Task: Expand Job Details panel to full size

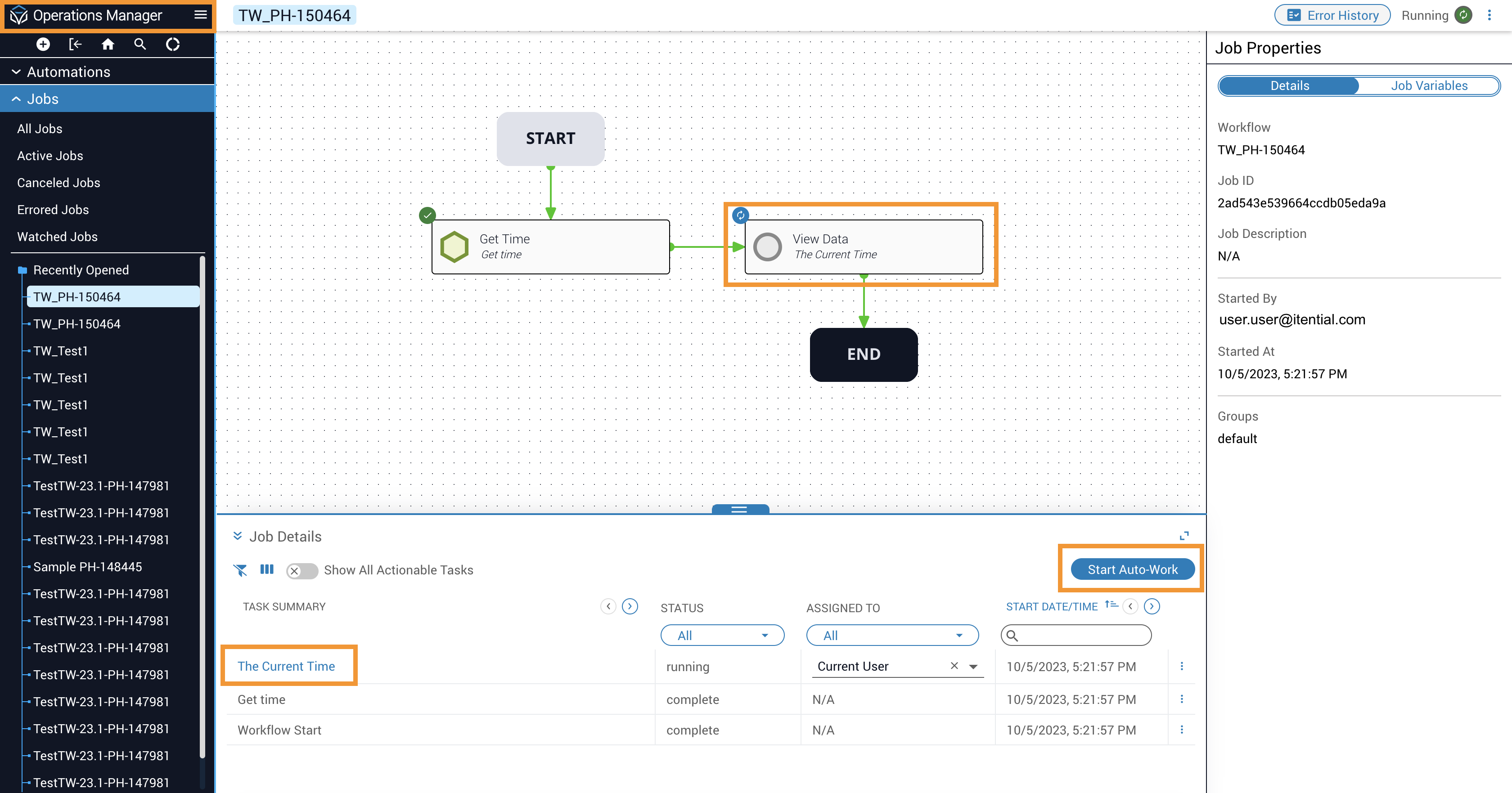Action: click(x=1184, y=536)
